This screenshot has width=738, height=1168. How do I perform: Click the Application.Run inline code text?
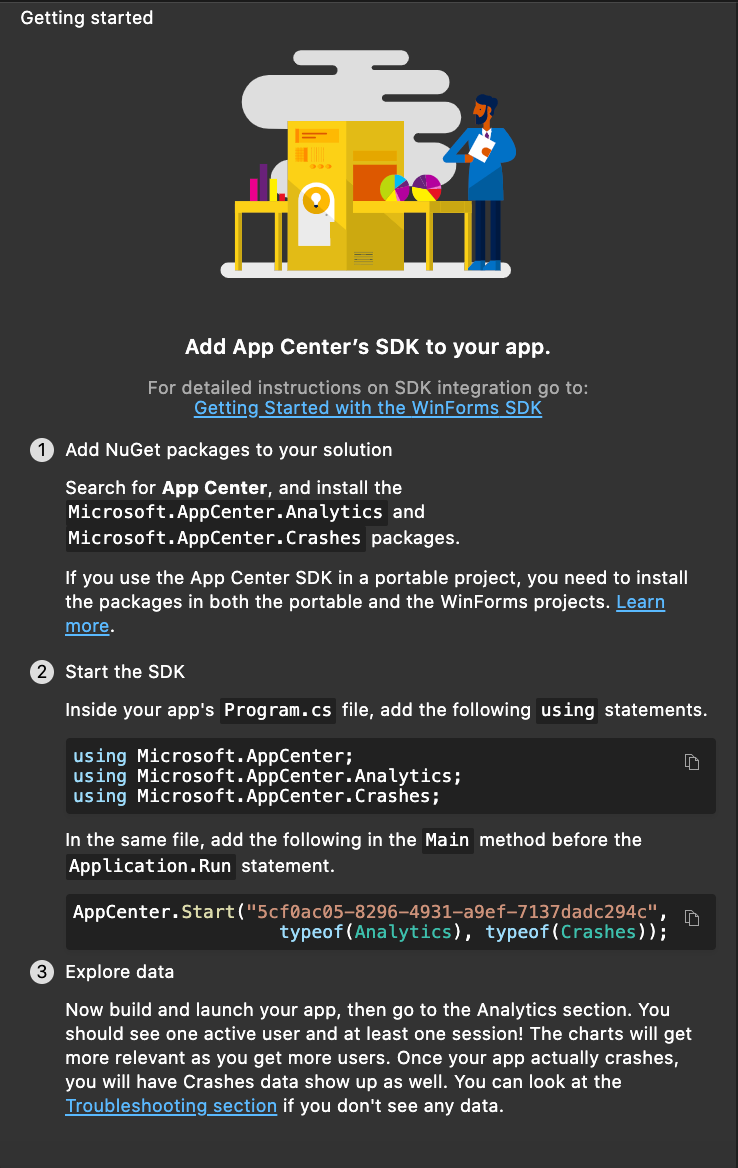(150, 866)
